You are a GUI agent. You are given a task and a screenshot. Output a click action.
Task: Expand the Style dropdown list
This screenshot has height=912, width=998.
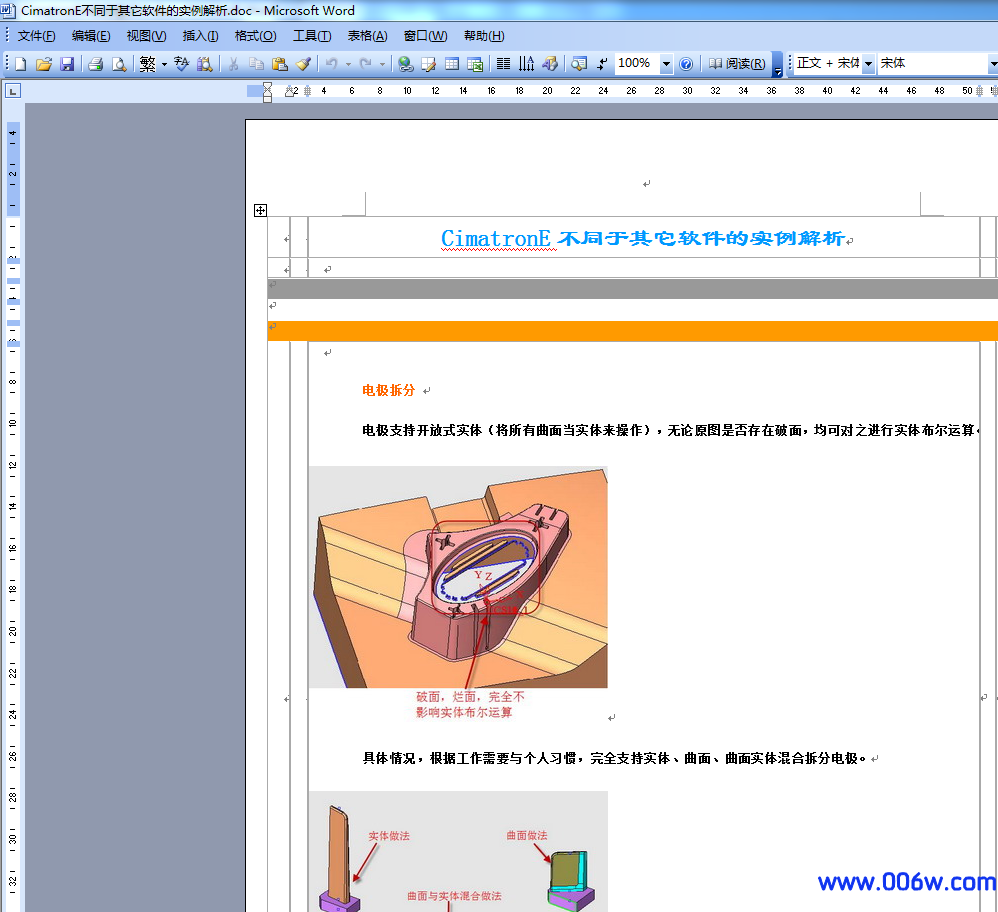pos(868,64)
